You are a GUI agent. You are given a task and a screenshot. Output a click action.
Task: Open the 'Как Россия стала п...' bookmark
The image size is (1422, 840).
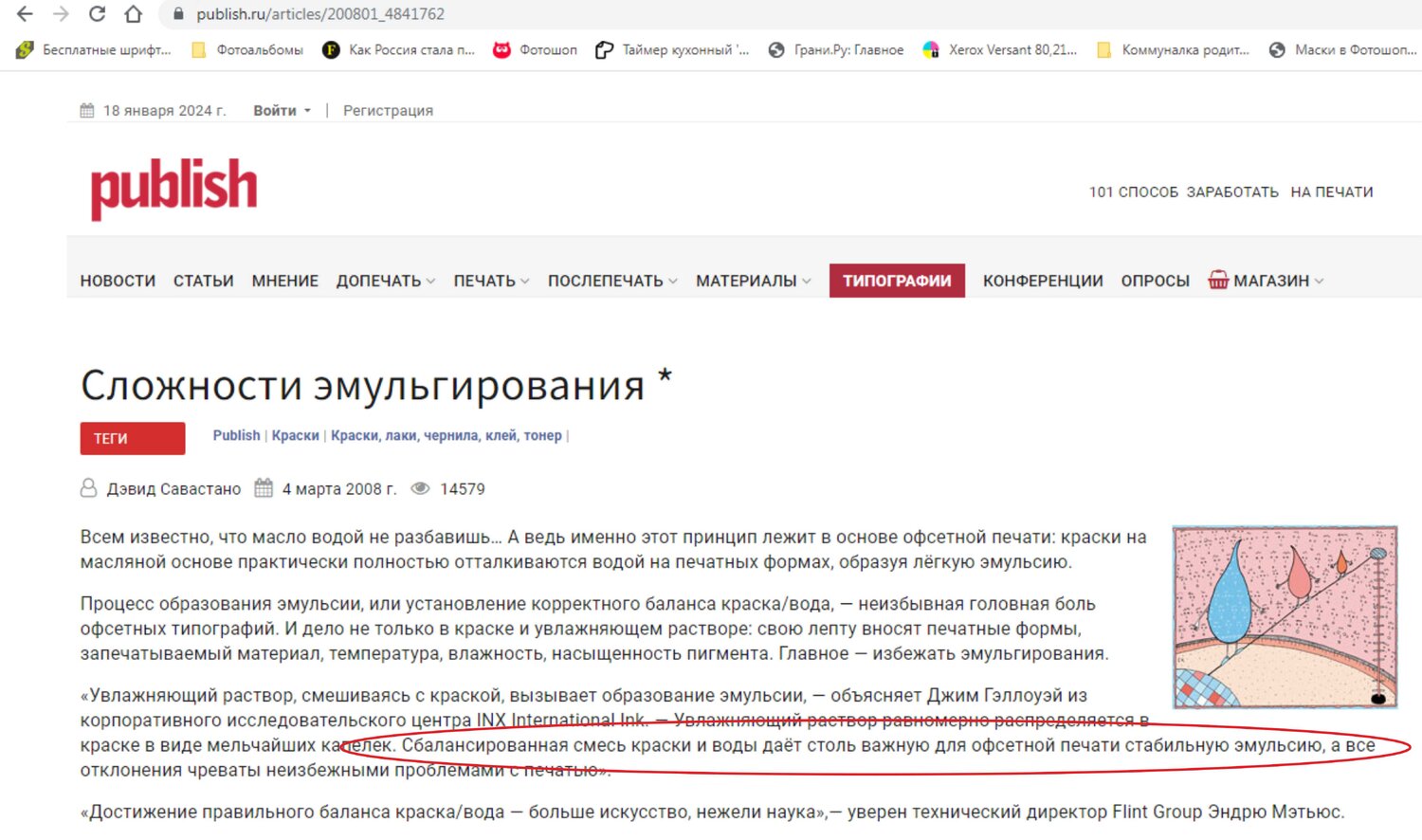tap(398, 50)
